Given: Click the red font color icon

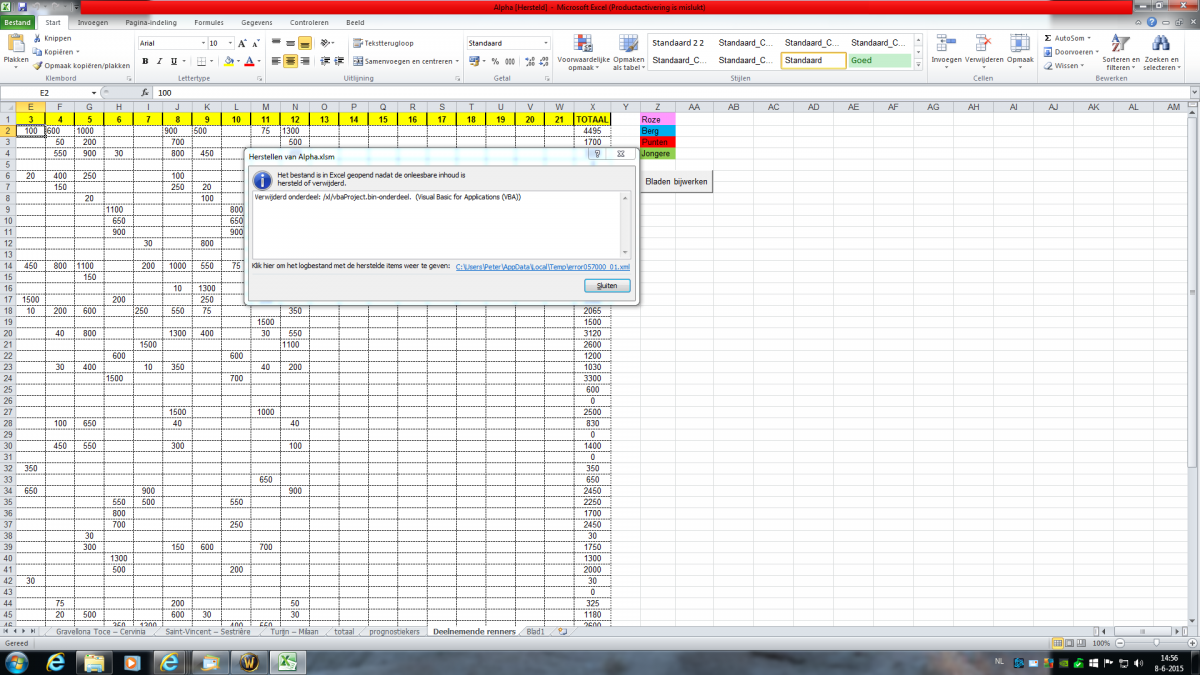Looking at the screenshot, I should coord(250,61).
